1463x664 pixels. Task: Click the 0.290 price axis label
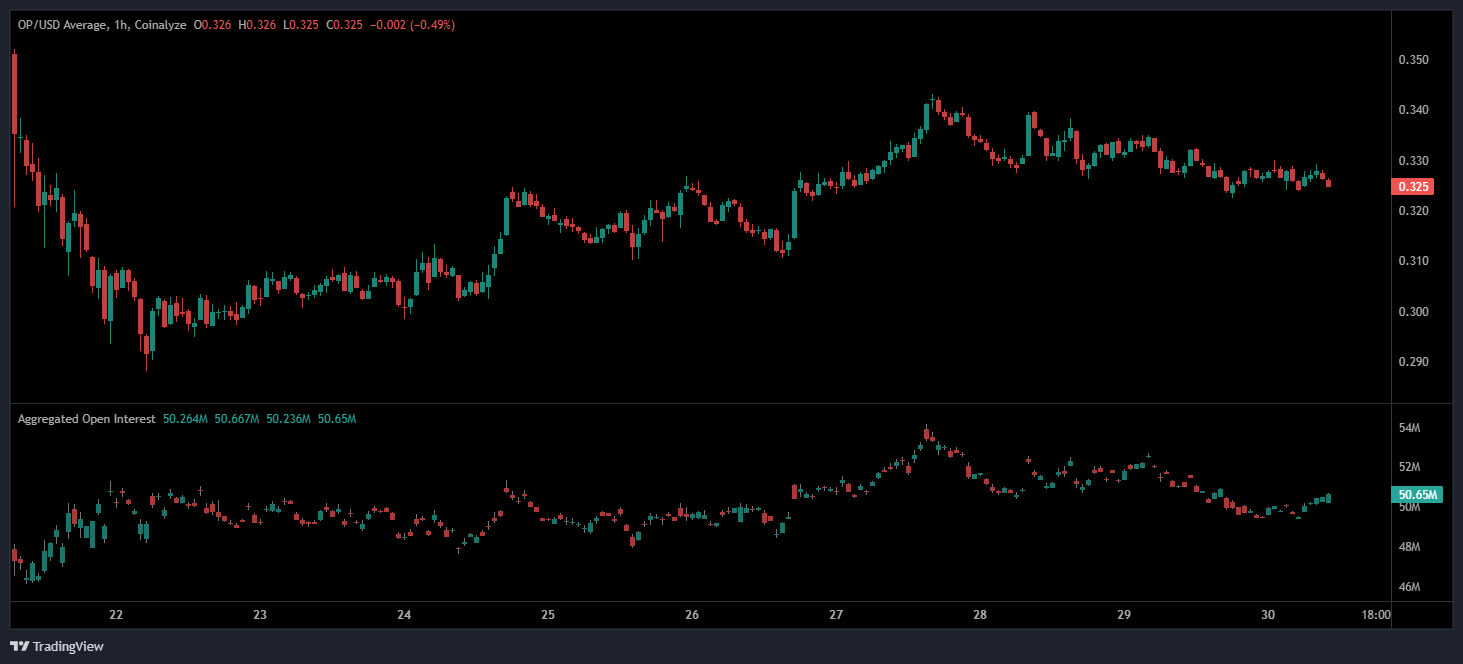[1413, 362]
